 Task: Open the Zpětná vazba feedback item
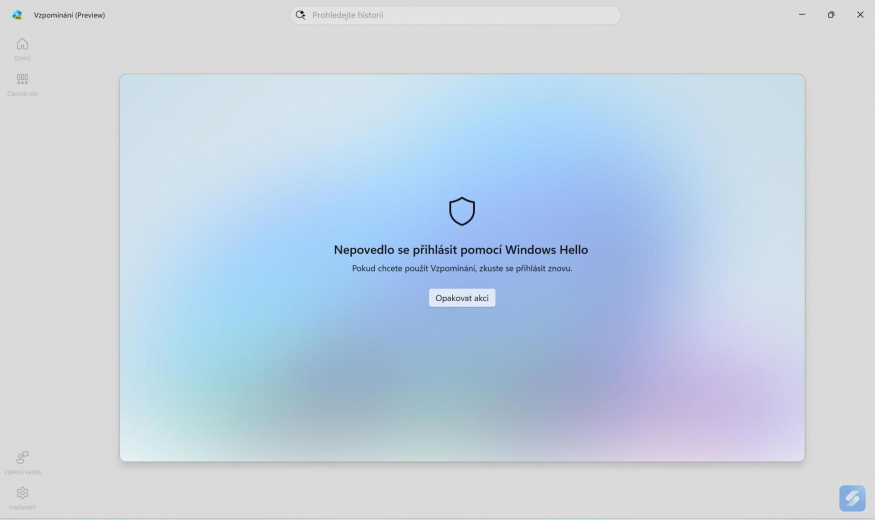pyautogui.click(x=22, y=463)
